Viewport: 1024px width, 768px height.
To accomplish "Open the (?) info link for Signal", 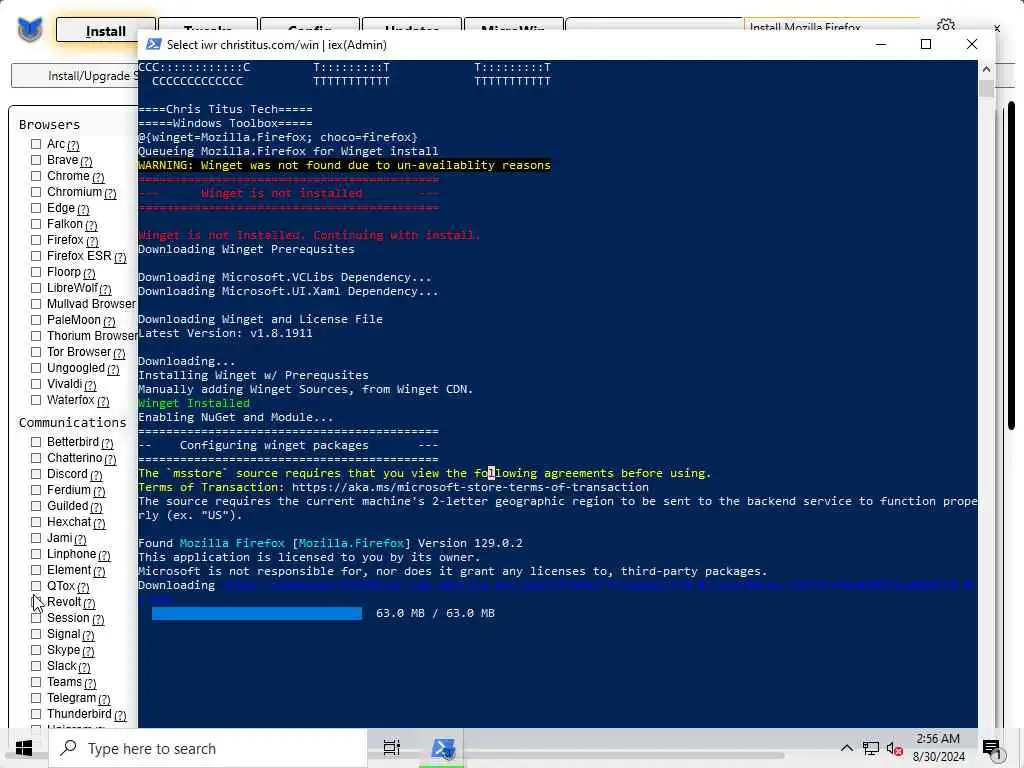I will [x=88, y=635].
